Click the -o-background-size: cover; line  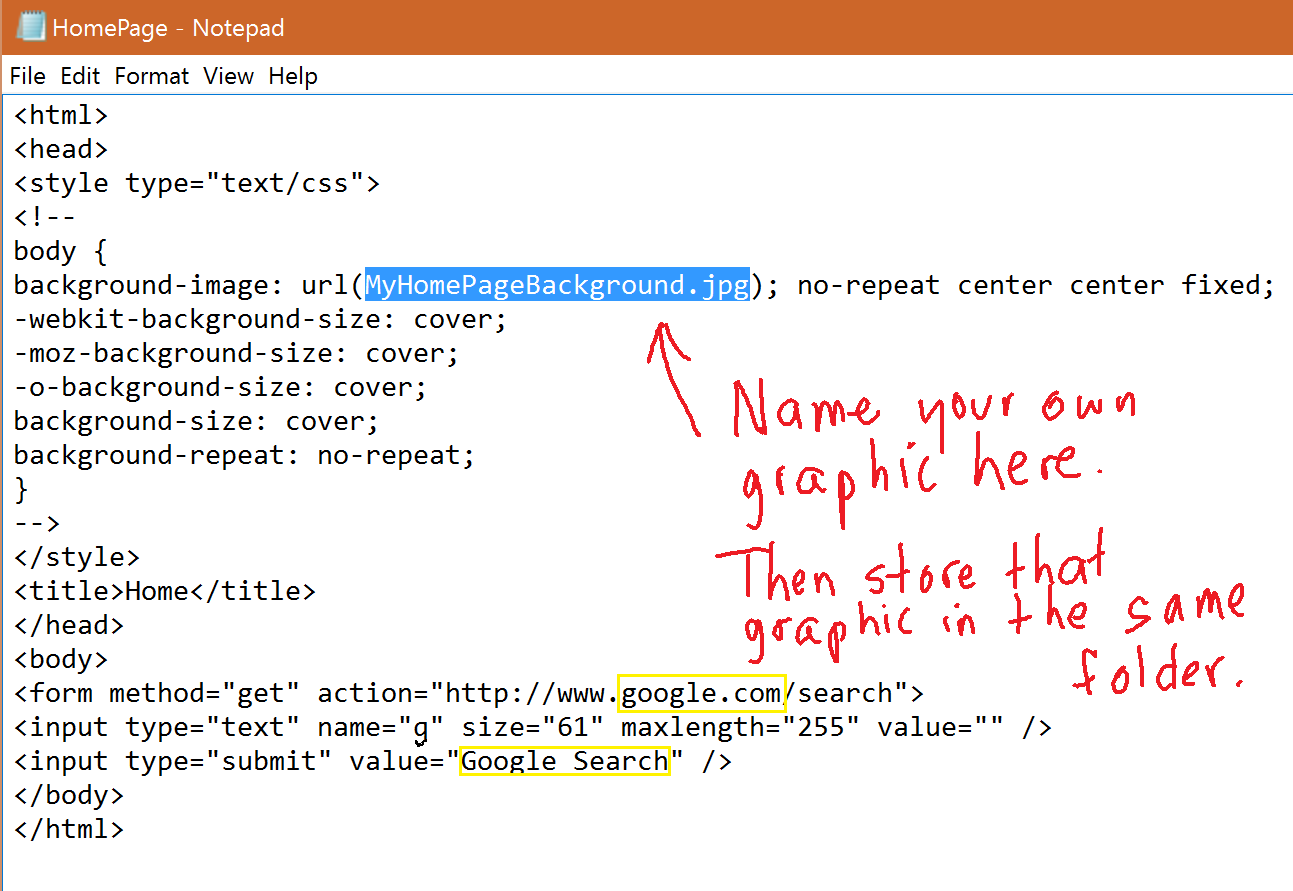click(221, 388)
